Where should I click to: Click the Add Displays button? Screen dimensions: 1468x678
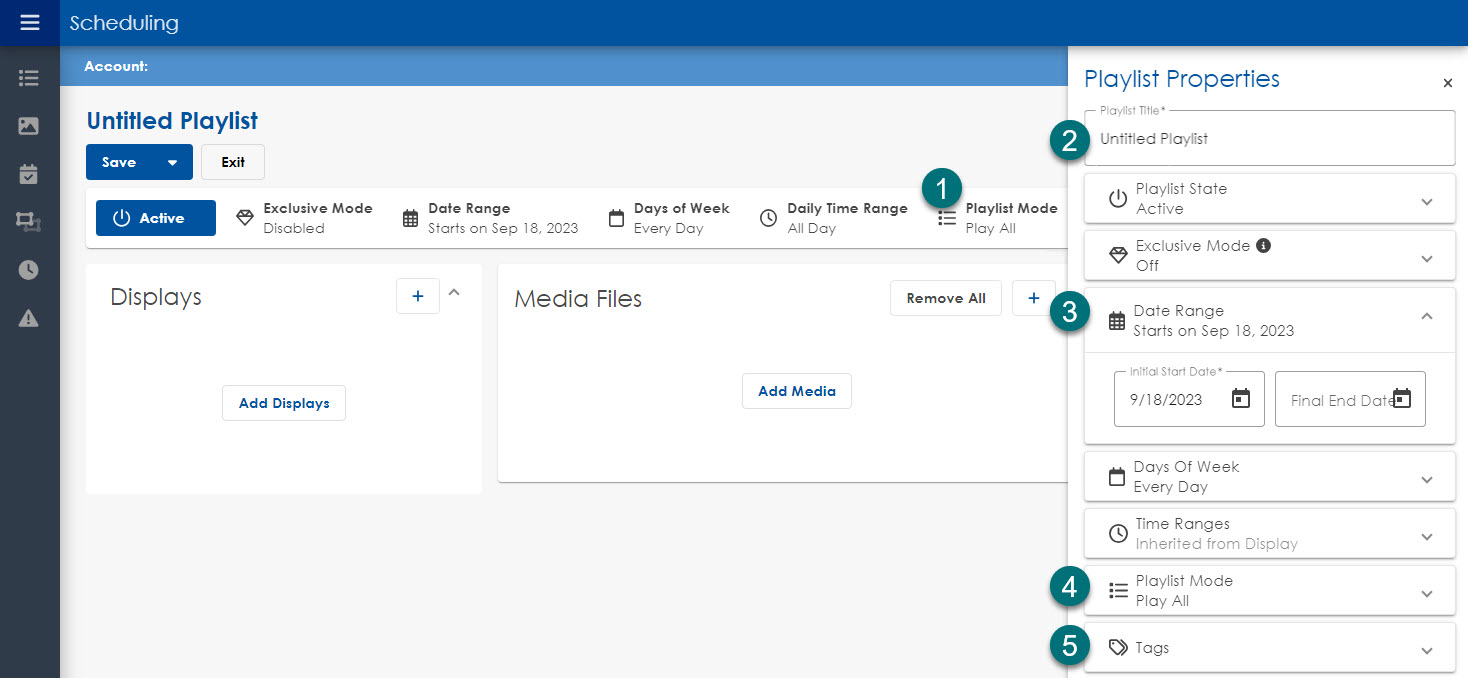pos(284,403)
